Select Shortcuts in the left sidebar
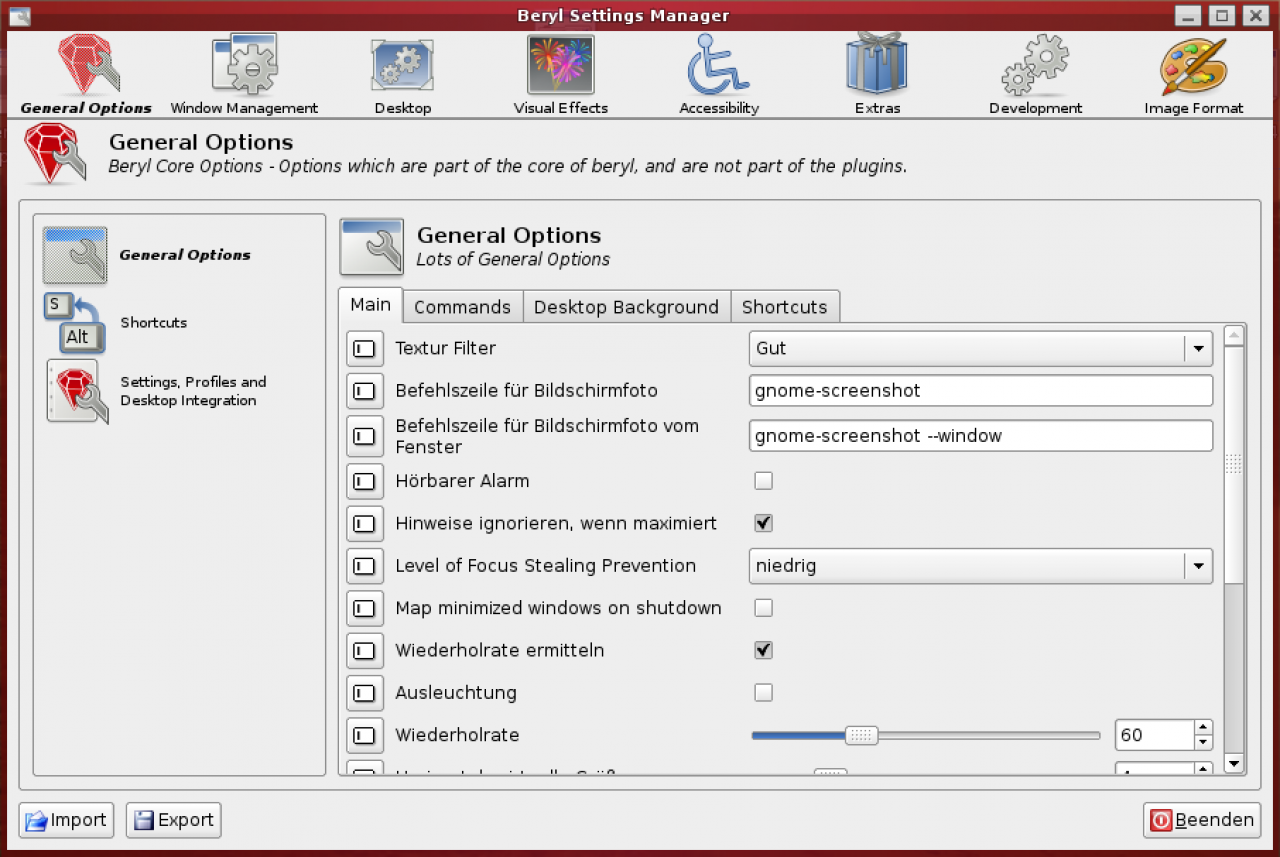The width and height of the screenshot is (1280, 857). tap(115, 323)
